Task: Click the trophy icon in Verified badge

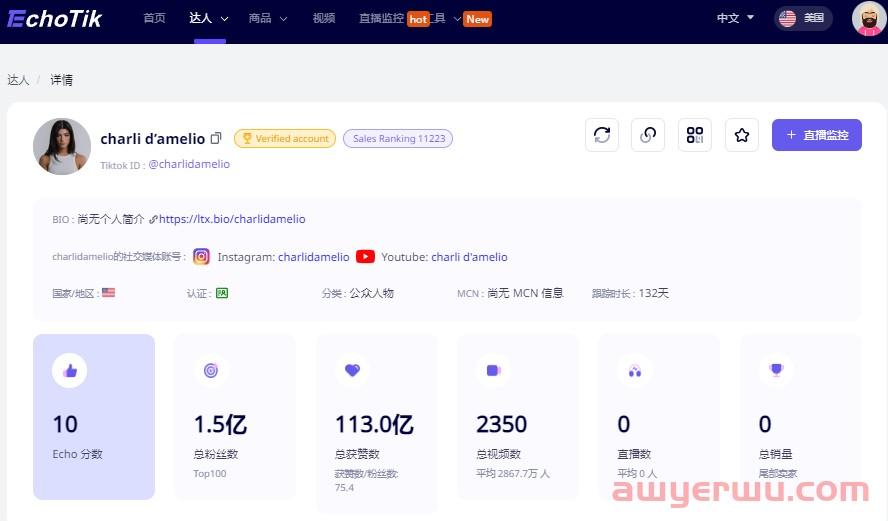Action: [246, 138]
